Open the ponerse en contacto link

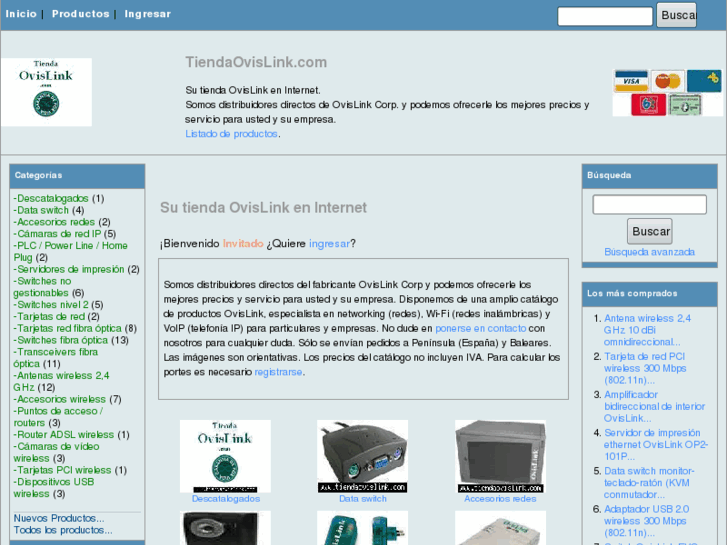480,328
